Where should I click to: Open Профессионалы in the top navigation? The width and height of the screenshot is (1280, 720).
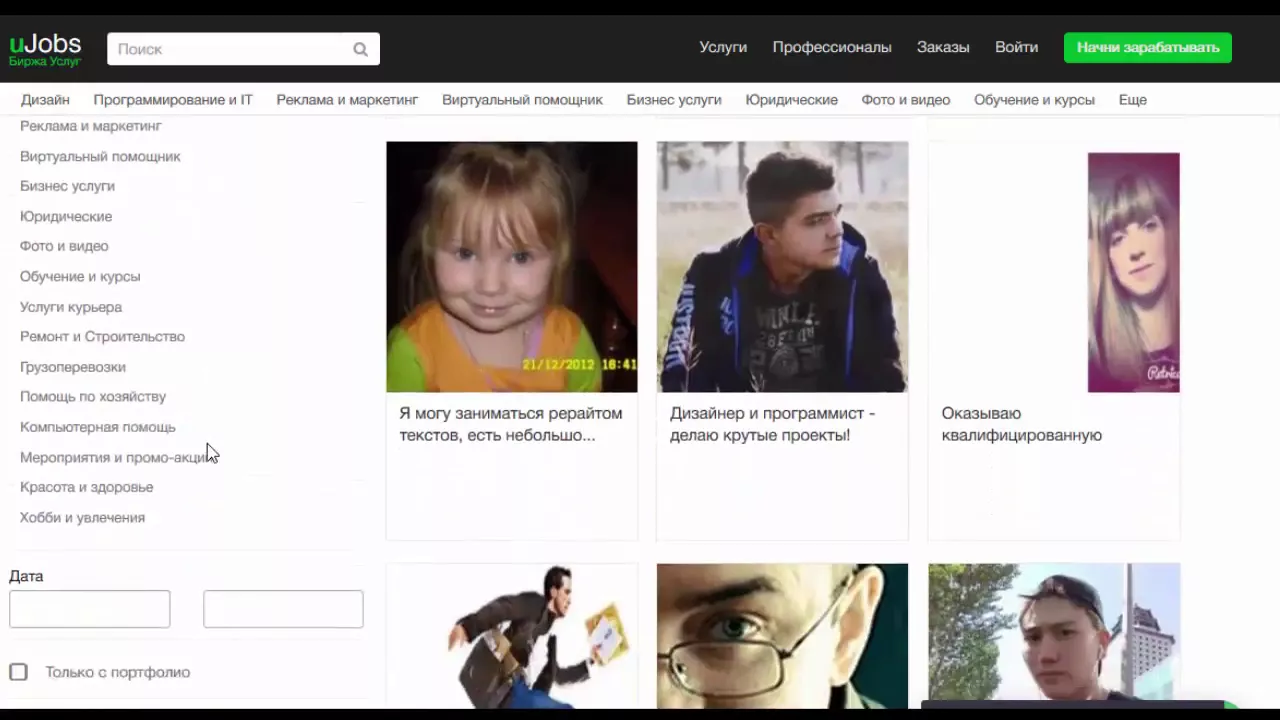(x=832, y=47)
